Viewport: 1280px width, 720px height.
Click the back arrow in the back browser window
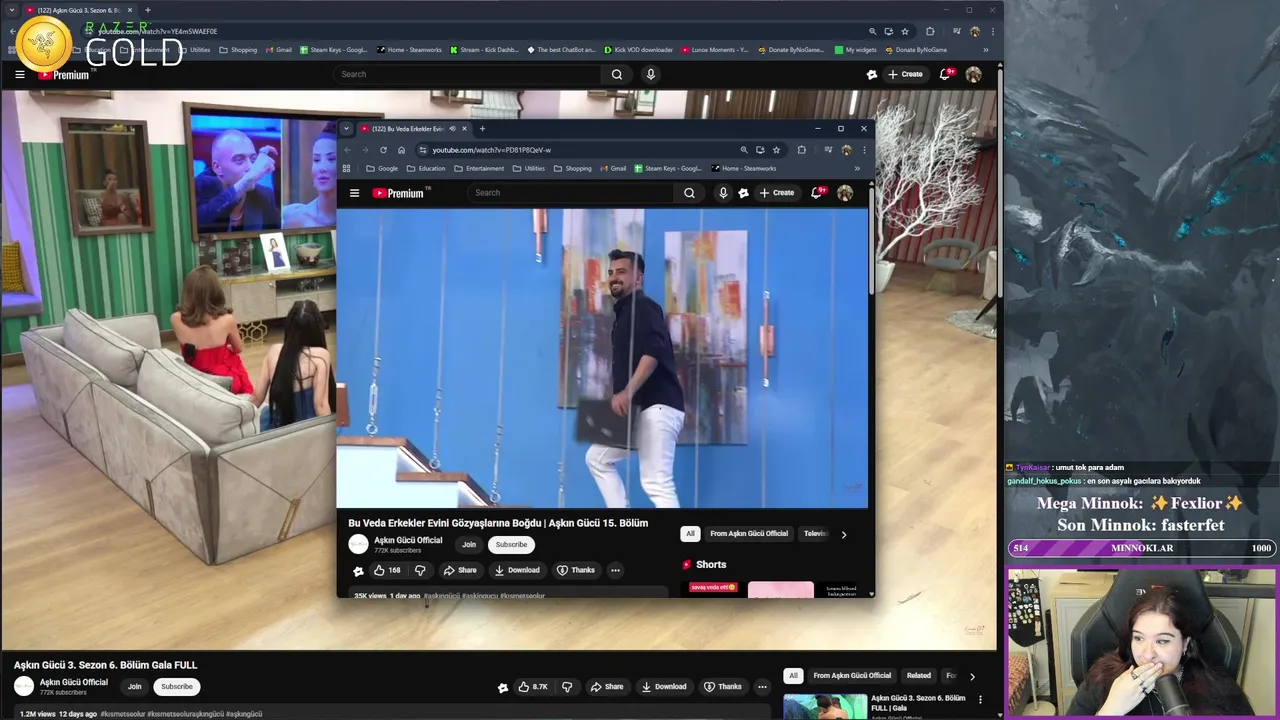12,31
